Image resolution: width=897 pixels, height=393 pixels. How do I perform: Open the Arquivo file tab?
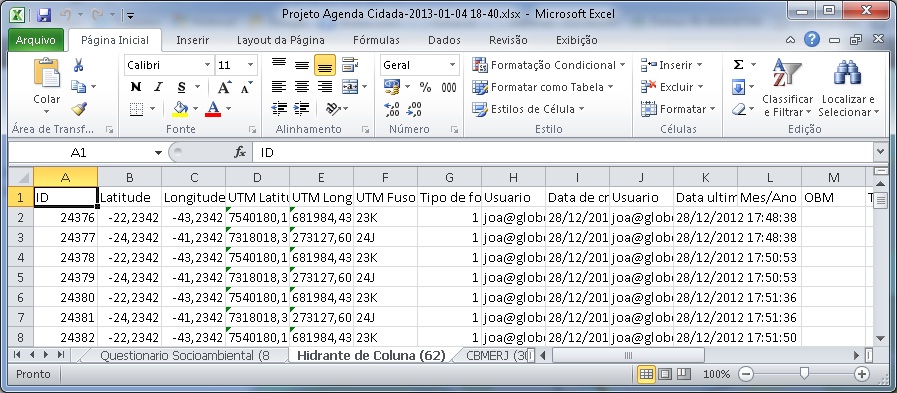tap(35, 40)
